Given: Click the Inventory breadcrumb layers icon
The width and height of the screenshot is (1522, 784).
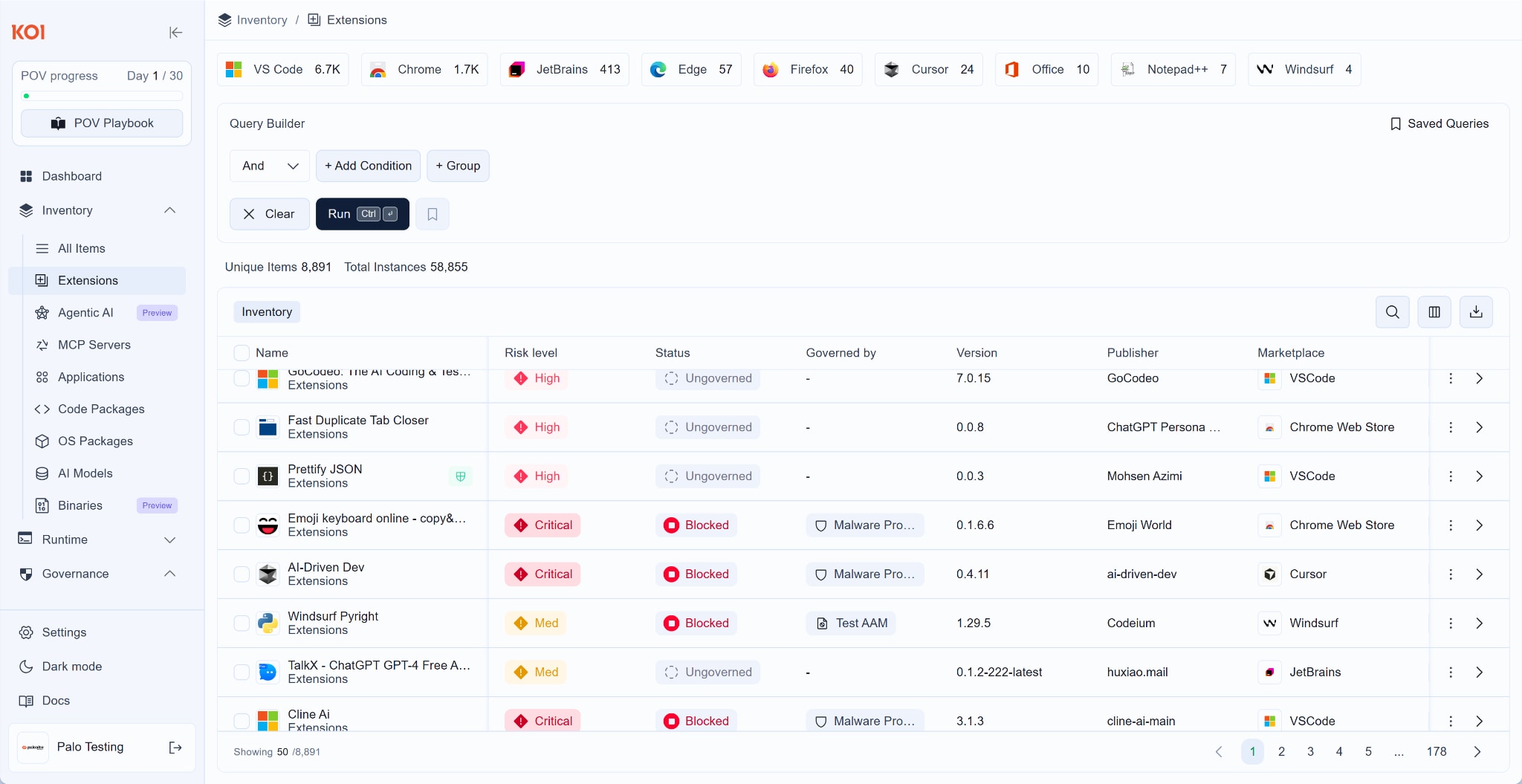Looking at the screenshot, I should (225, 20).
